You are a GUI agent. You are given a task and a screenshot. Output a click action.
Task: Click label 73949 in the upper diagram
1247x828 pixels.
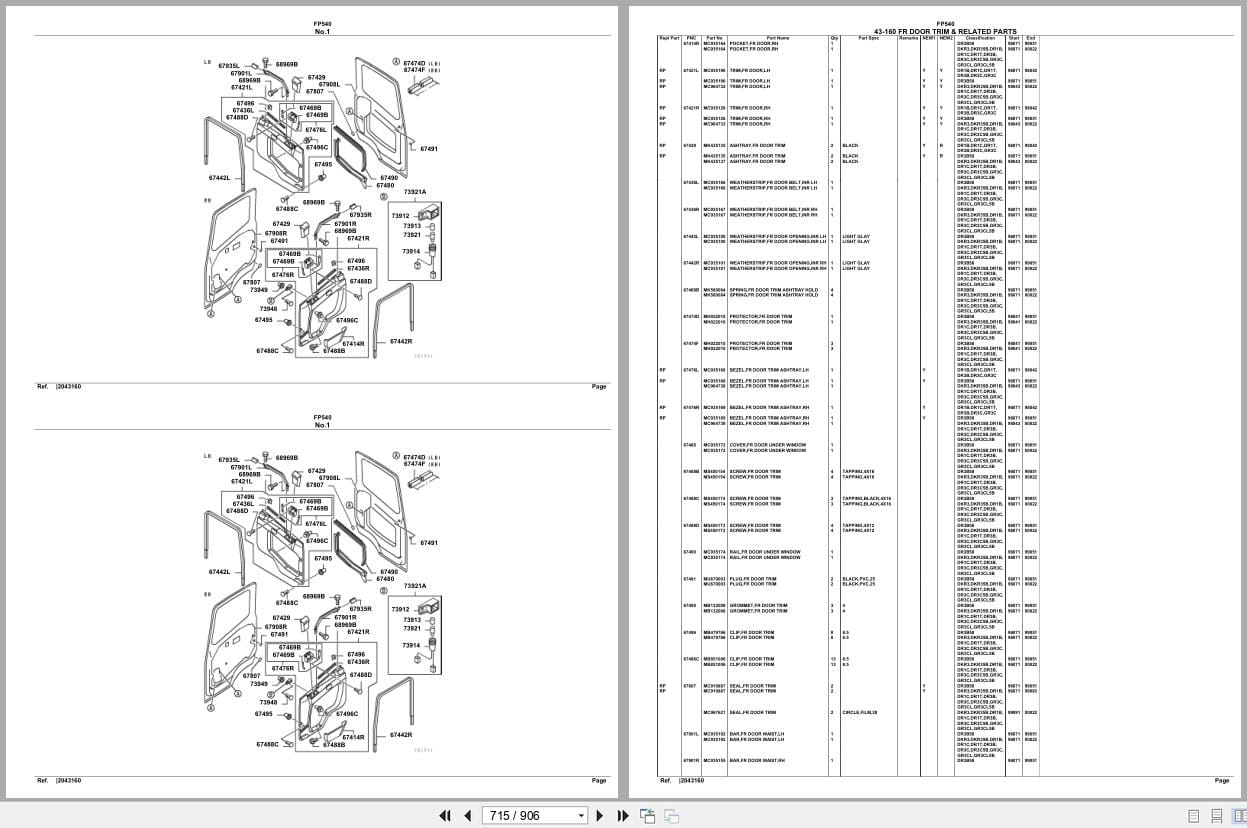[x=259, y=290]
